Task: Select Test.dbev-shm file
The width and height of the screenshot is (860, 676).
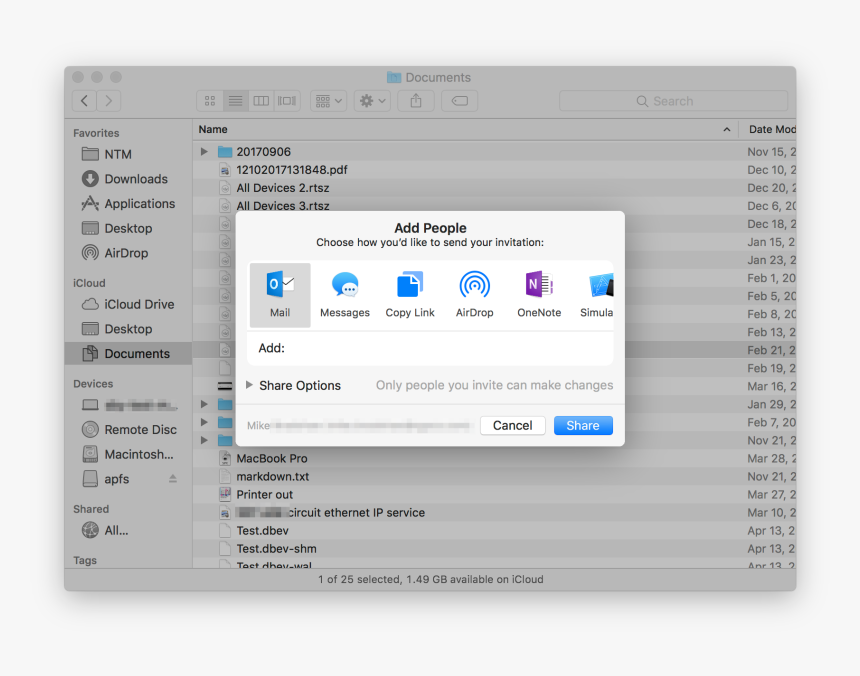Action: [x=494, y=549]
